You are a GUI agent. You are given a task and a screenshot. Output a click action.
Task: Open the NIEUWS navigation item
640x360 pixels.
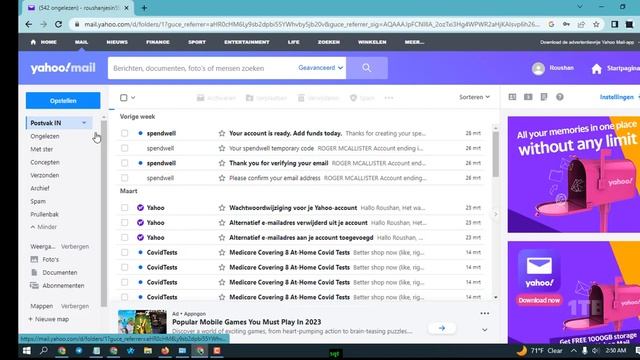(117, 42)
